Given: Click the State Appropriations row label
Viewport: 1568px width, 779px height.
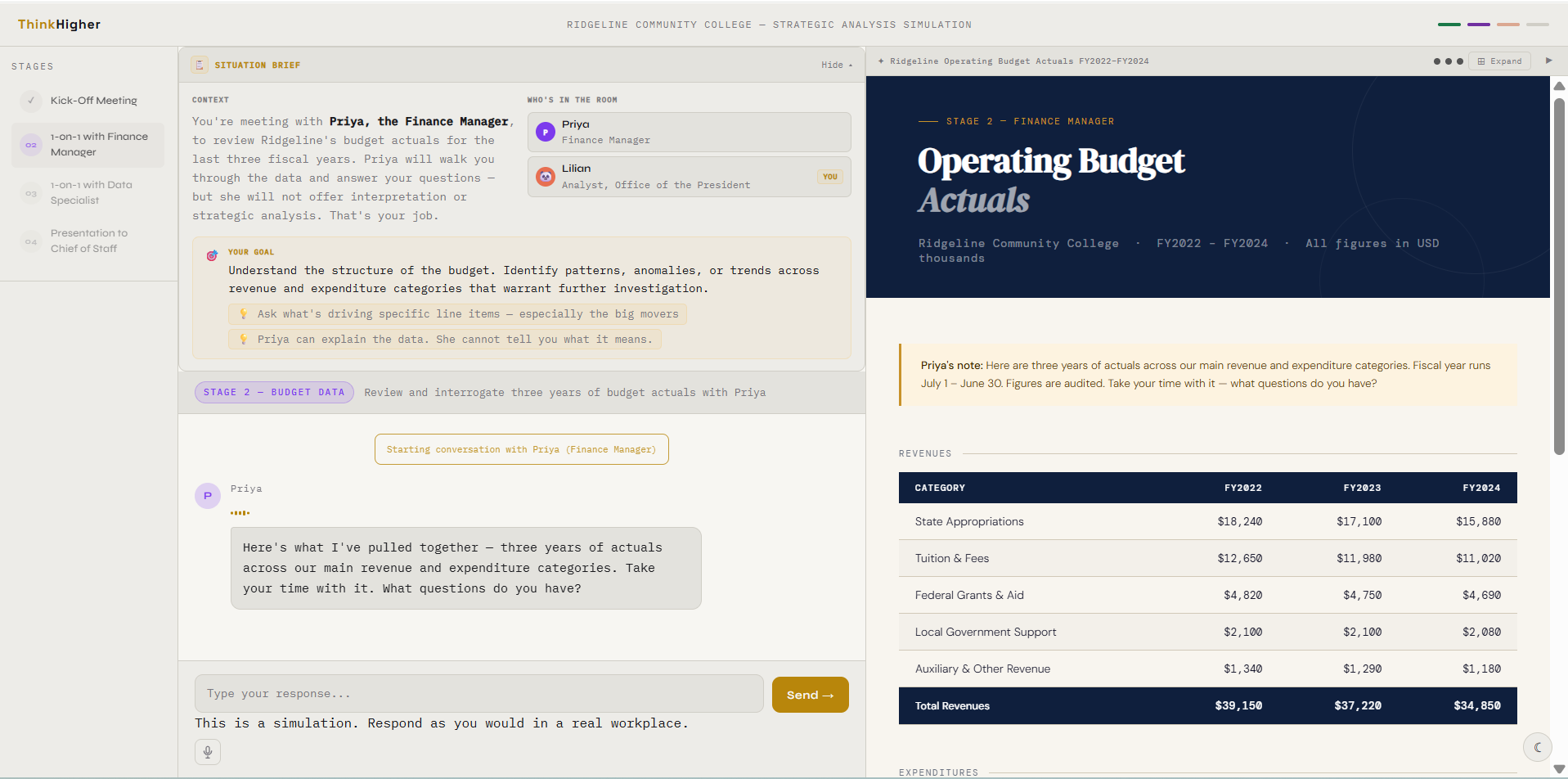Looking at the screenshot, I should (x=969, y=521).
